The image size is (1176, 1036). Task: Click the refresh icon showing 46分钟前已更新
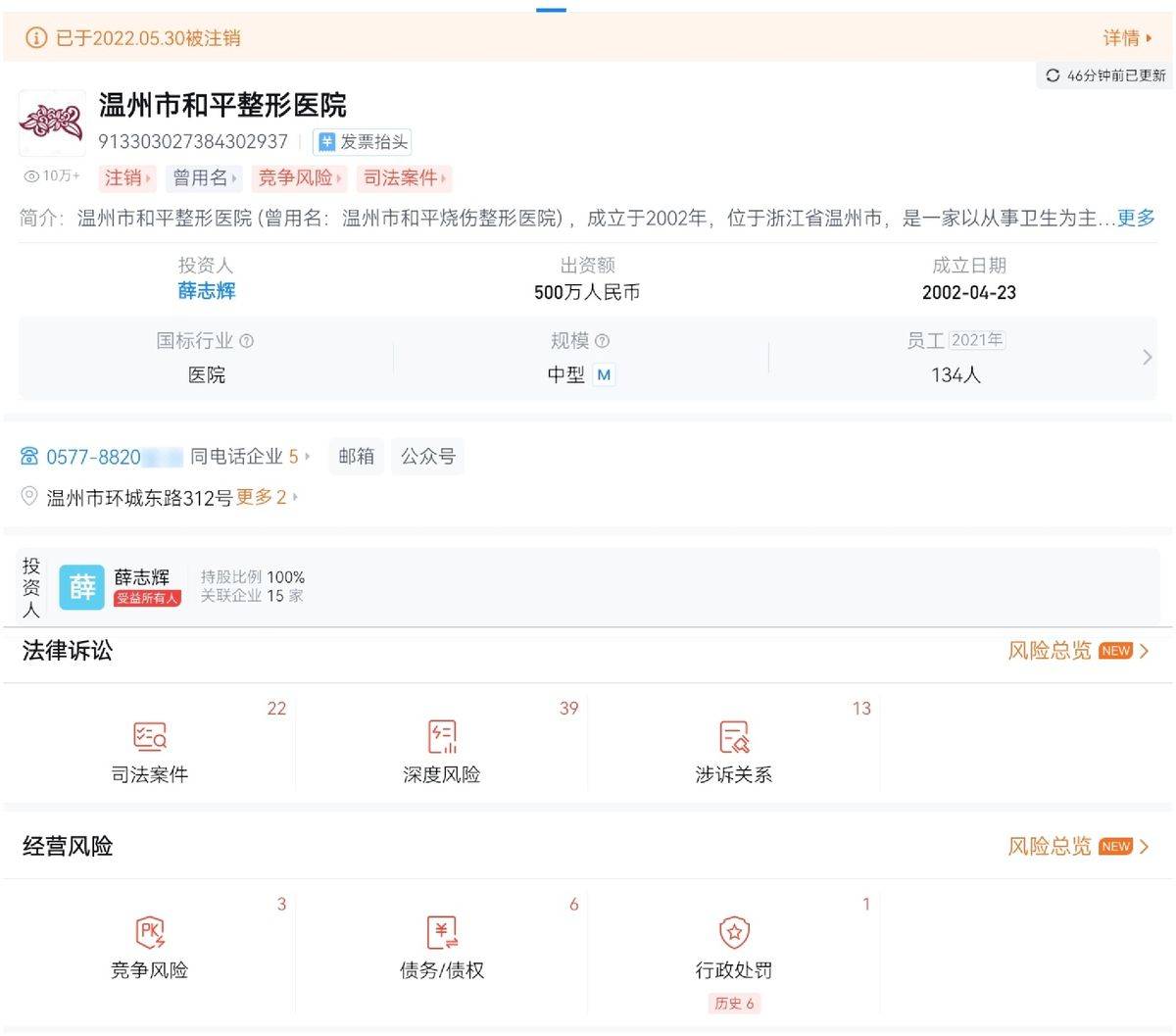[x=1054, y=74]
